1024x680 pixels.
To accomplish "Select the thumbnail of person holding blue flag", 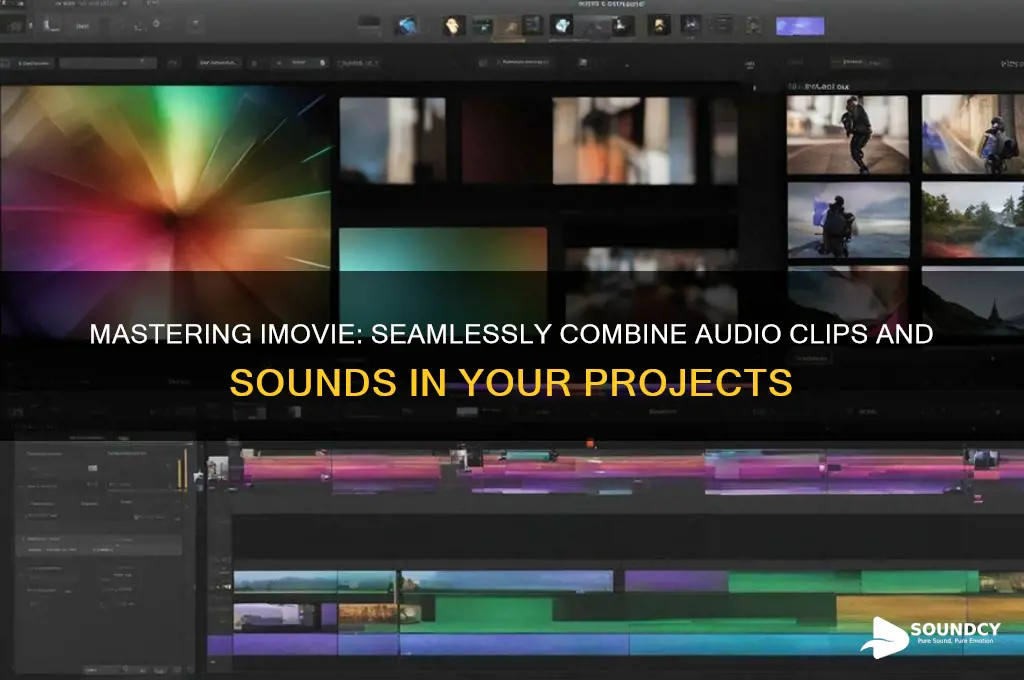I will pos(848,219).
